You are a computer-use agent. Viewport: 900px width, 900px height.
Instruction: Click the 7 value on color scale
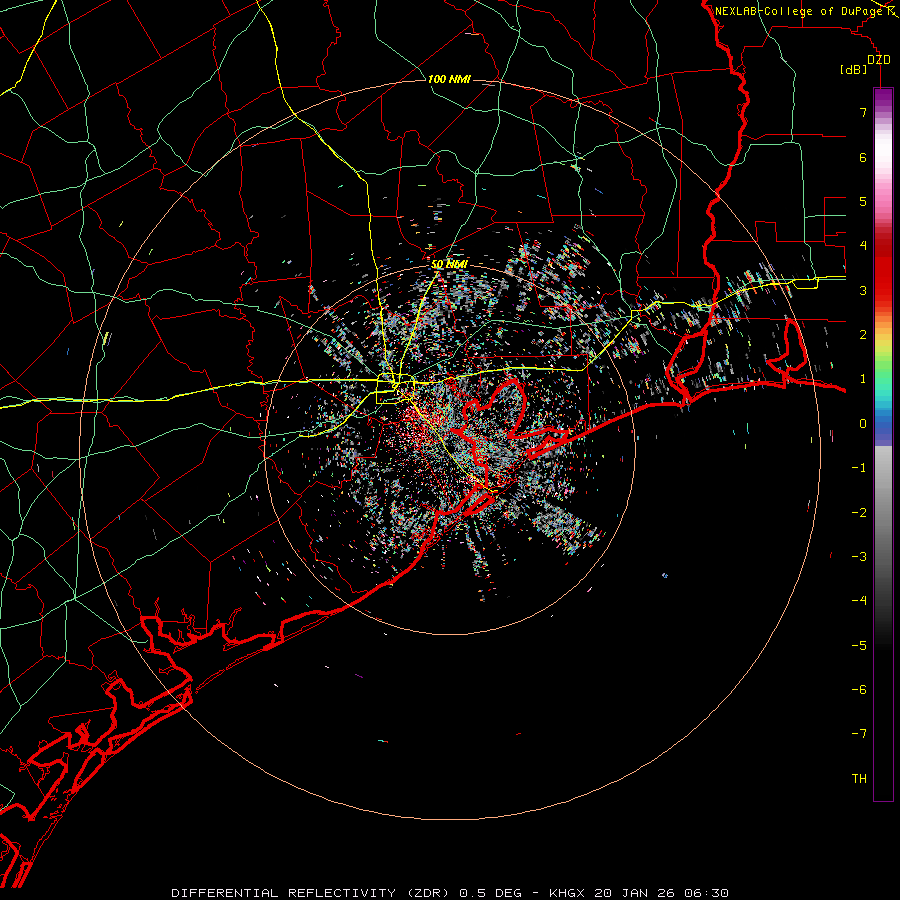863,112
